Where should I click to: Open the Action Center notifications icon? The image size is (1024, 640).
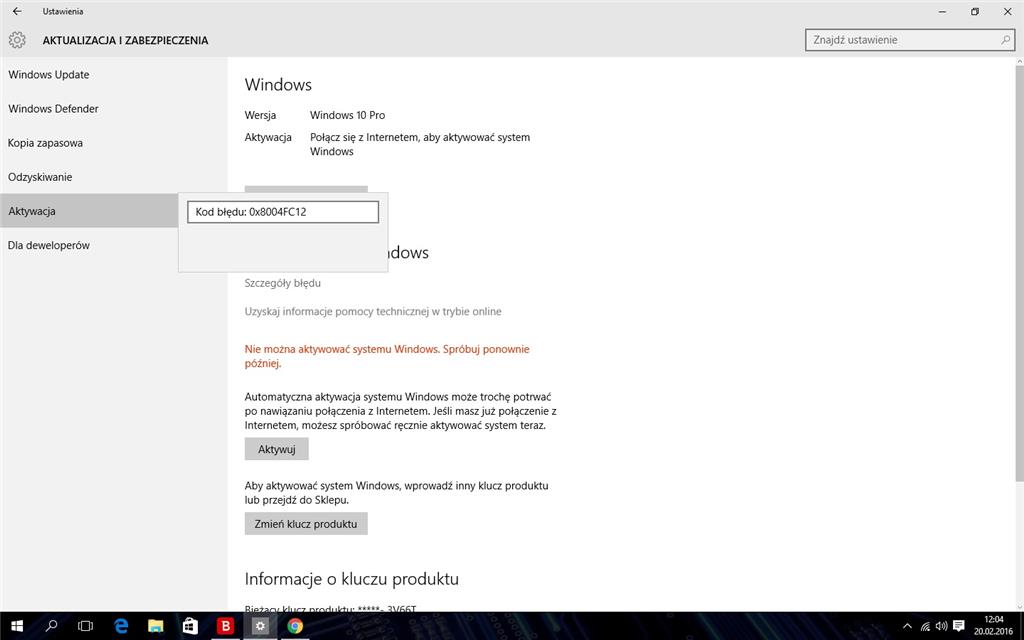click(959, 627)
